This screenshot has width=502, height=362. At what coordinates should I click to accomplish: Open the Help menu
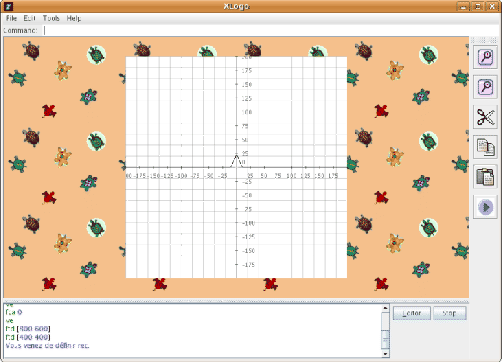tap(74, 18)
